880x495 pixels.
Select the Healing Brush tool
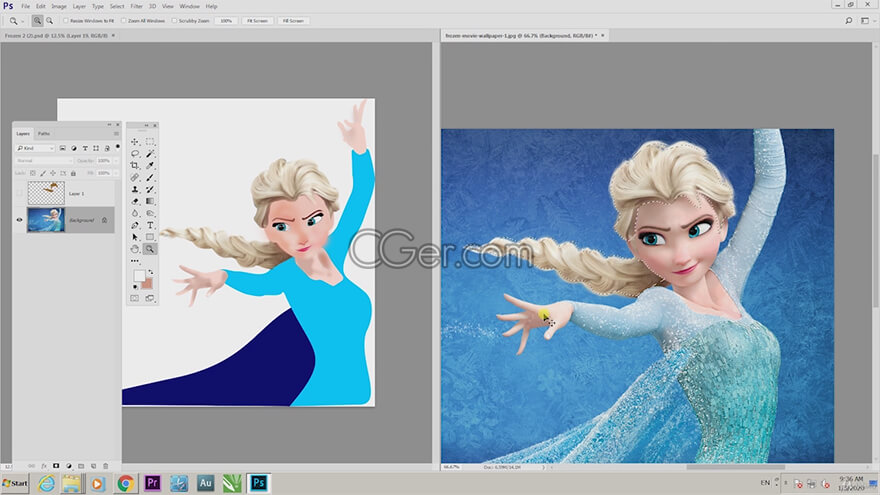[135, 177]
